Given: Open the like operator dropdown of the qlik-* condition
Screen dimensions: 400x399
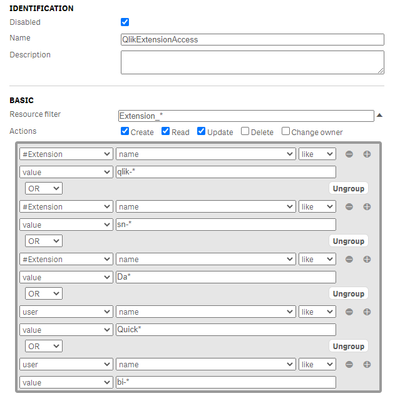Looking at the screenshot, I should coord(317,154).
